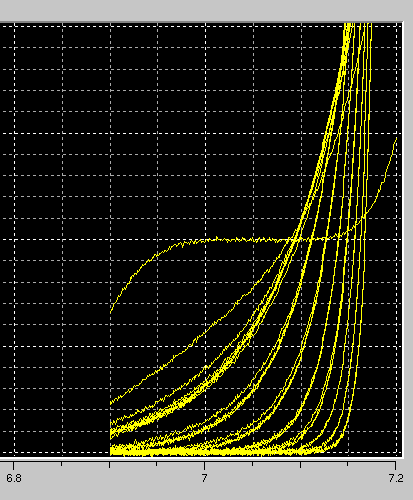Click the gray margin above the plot

pos(207,10)
